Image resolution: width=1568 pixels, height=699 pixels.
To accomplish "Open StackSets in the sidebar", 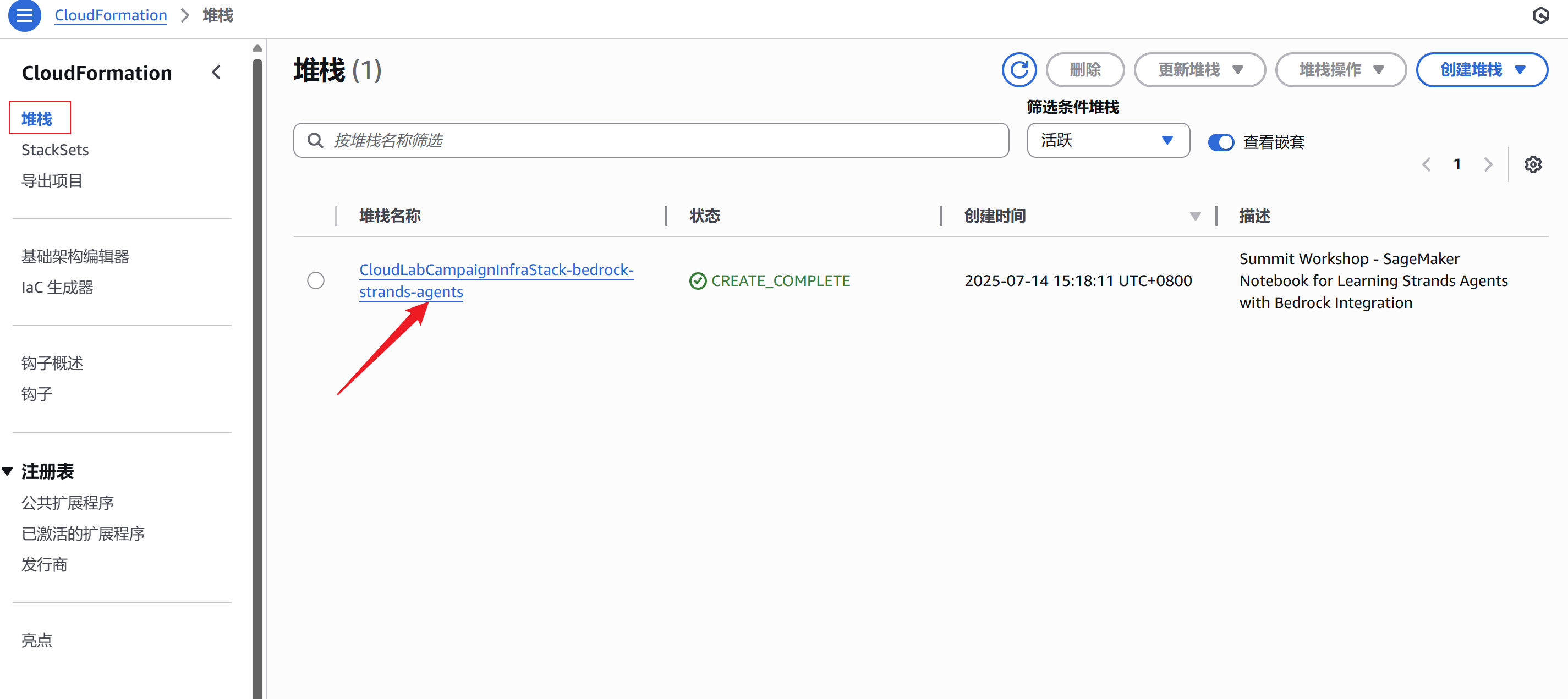I will [55, 150].
